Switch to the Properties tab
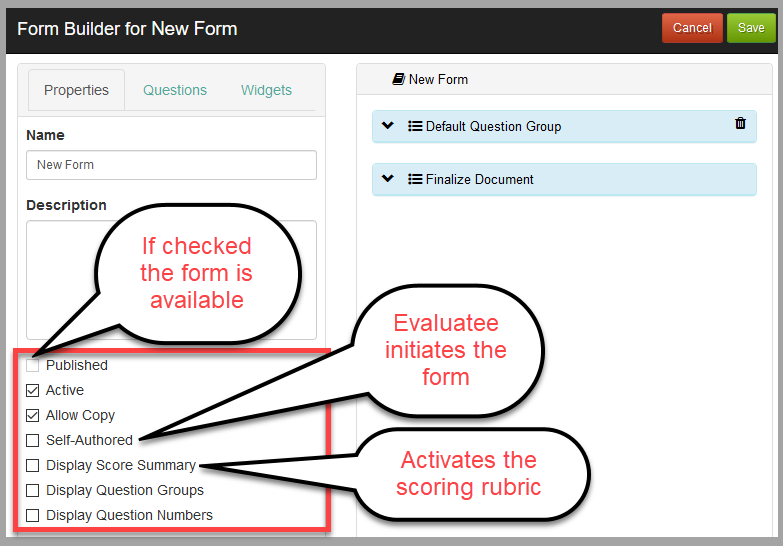The image size is (783, 546). (x=76, y=90)
